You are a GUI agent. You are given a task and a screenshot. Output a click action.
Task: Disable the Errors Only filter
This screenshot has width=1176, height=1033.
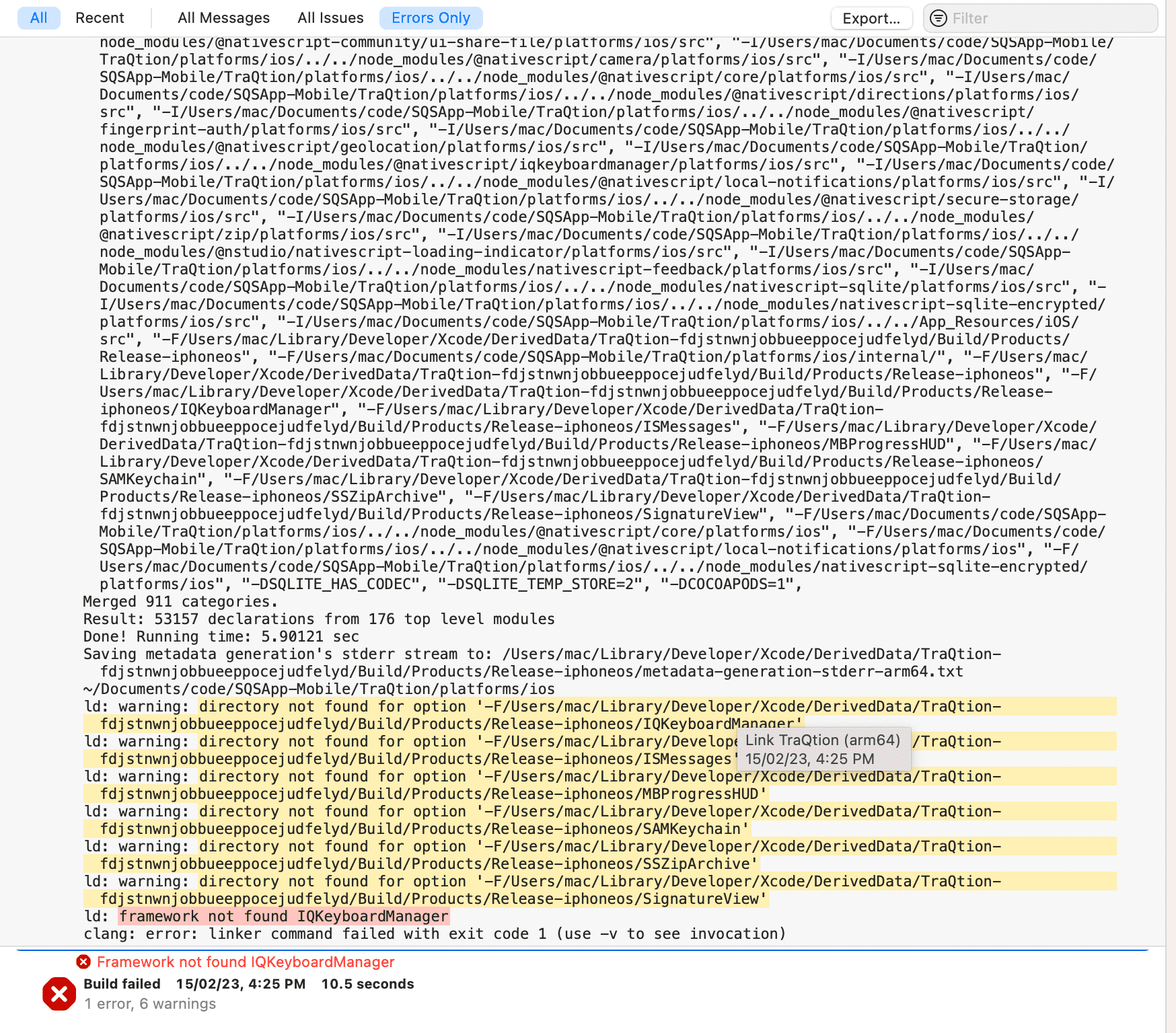click(431, 18)
